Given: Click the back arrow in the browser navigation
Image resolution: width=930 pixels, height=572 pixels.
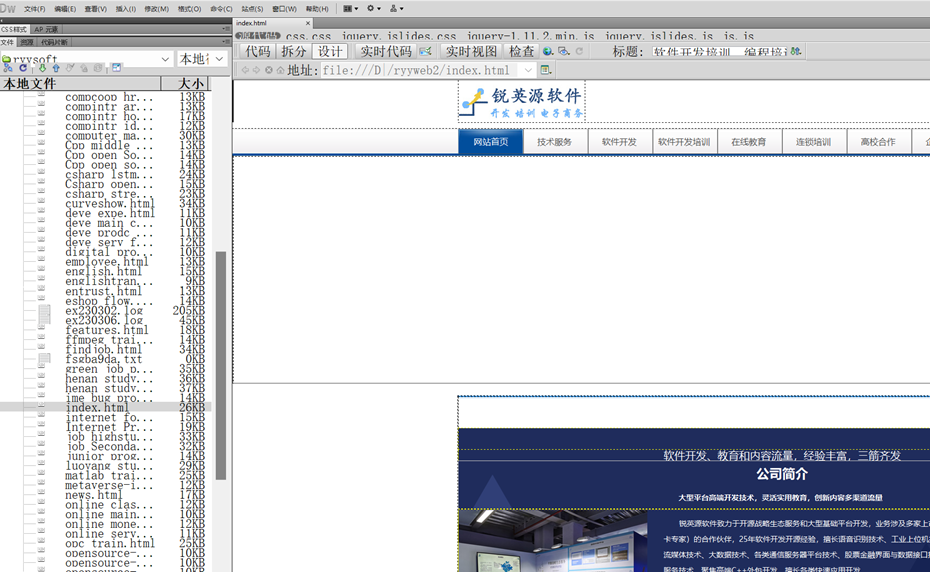Looking at the screenshot, I should pyautogui.click(x=245, y=70).
